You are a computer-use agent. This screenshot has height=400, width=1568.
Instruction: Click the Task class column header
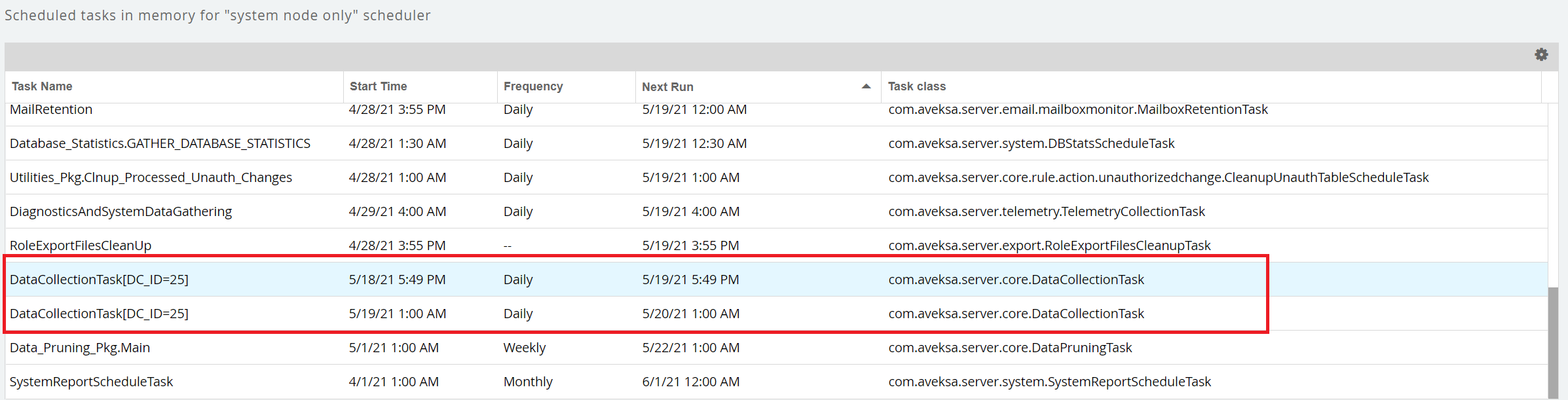point(916,86)
